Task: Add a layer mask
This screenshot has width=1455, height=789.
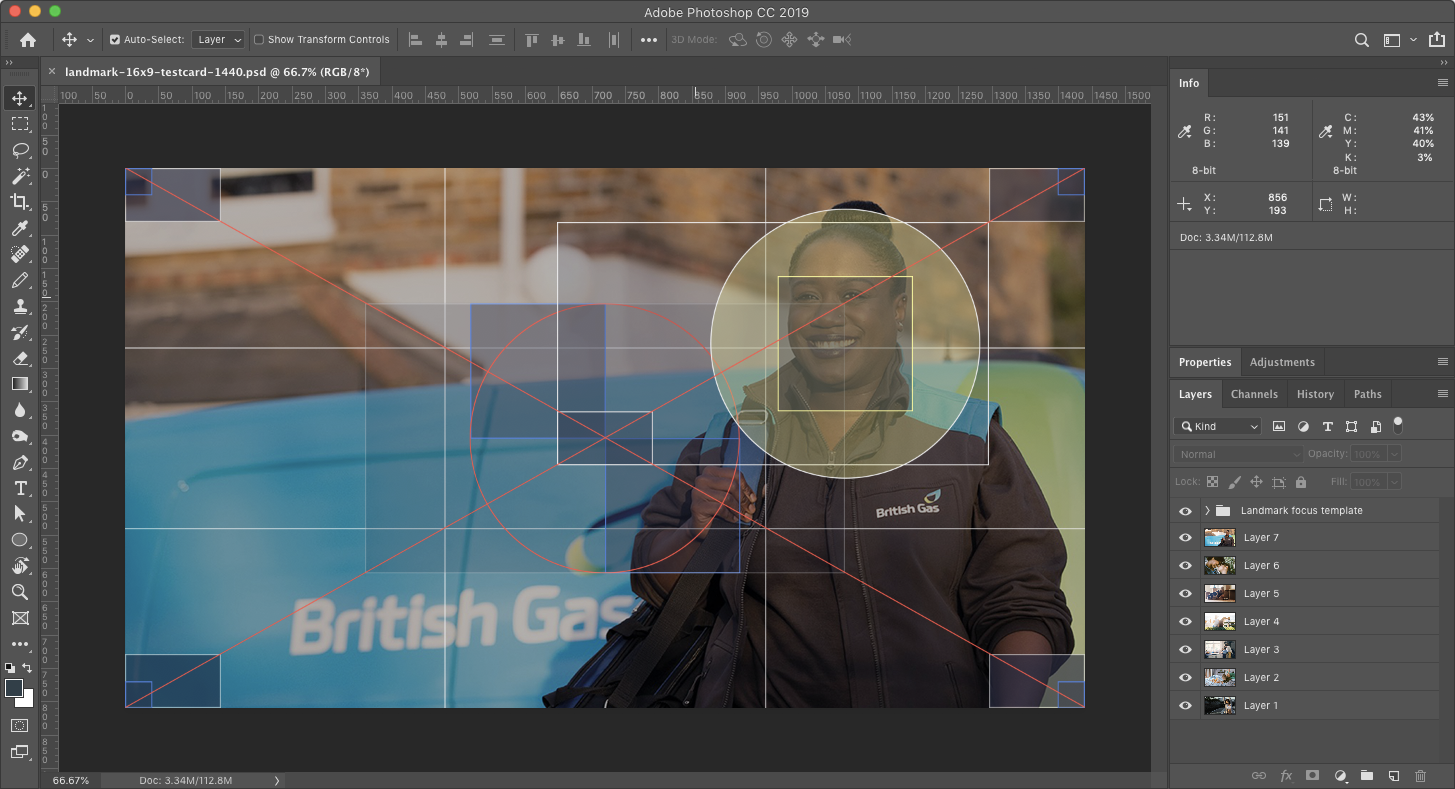Action: [x=1313, y=776]
